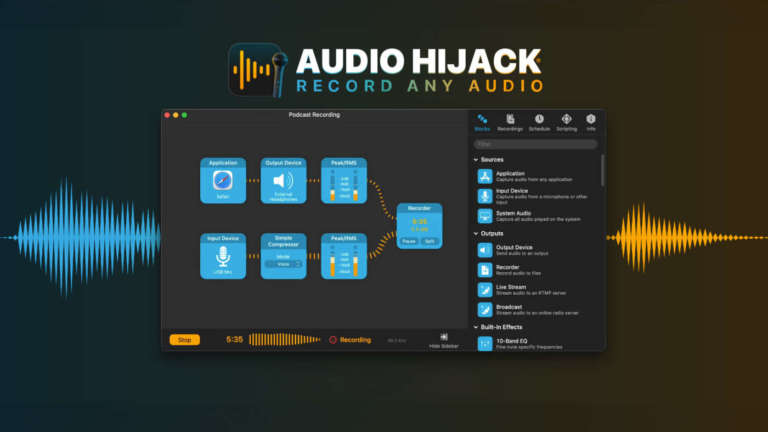Collapse the Outputs section

(x=476, y=234)
